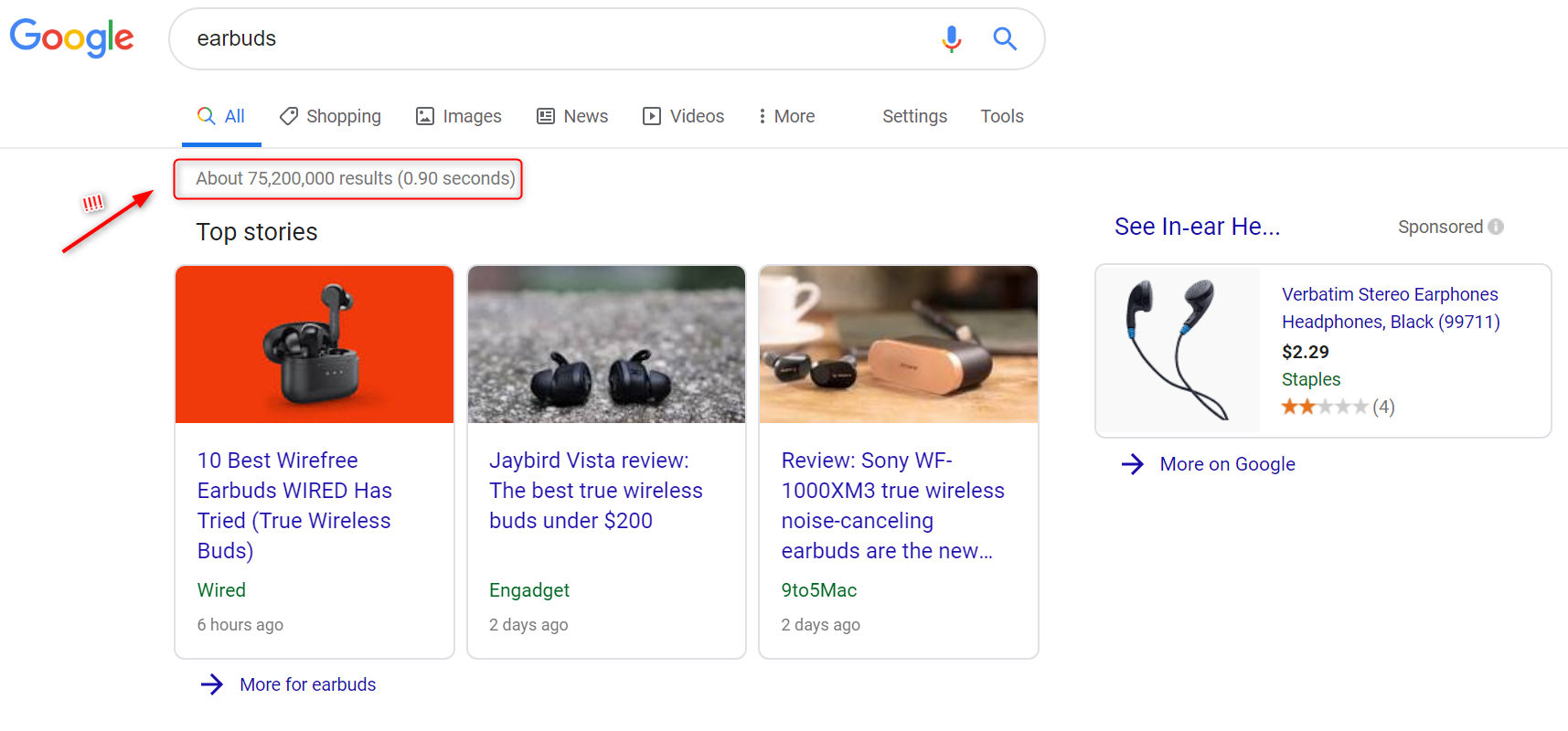Click the arrow beside More for earbuds

point(212,684)
